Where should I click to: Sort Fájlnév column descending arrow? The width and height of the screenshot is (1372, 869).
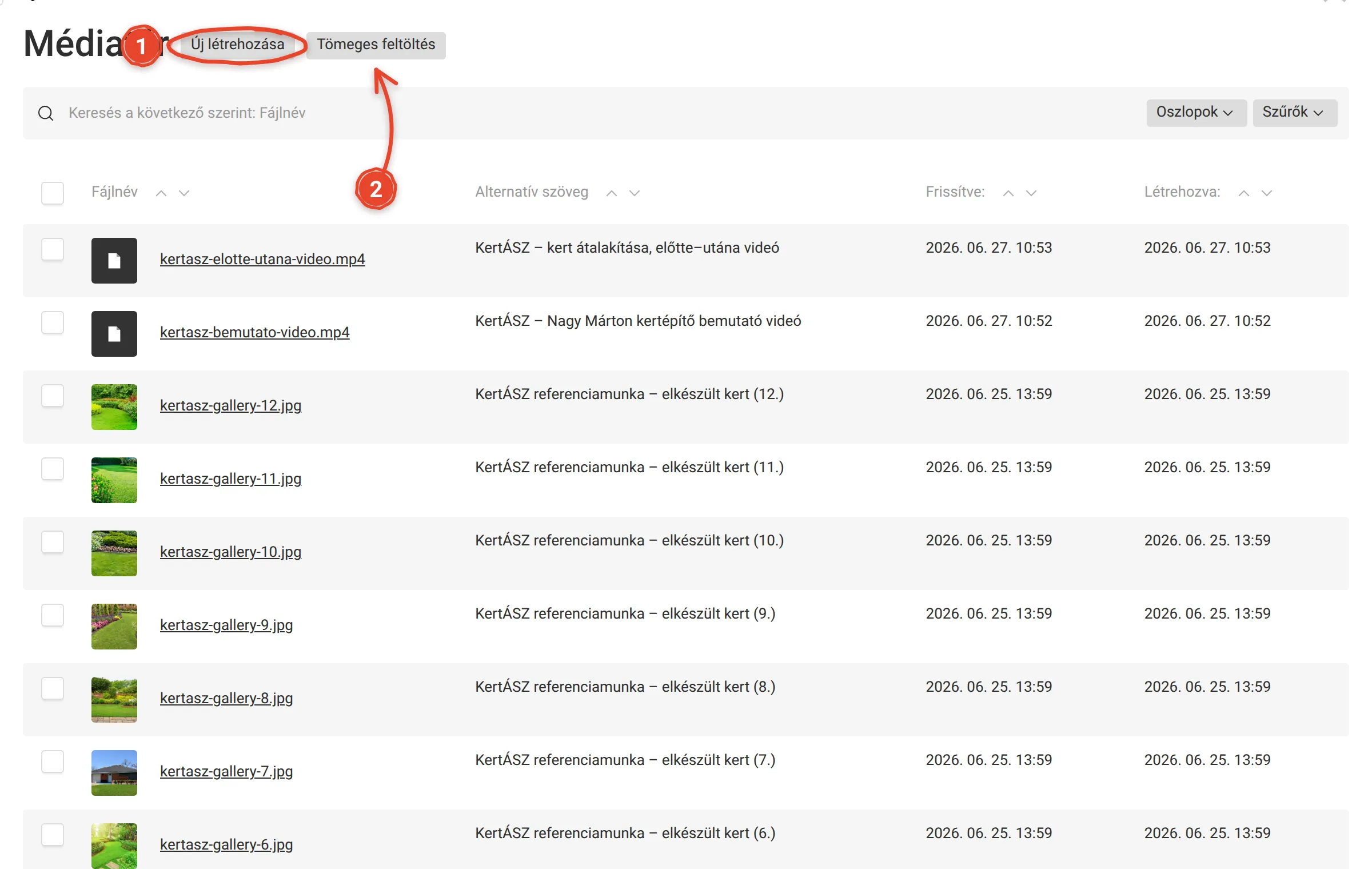click(x=184, y=193)
